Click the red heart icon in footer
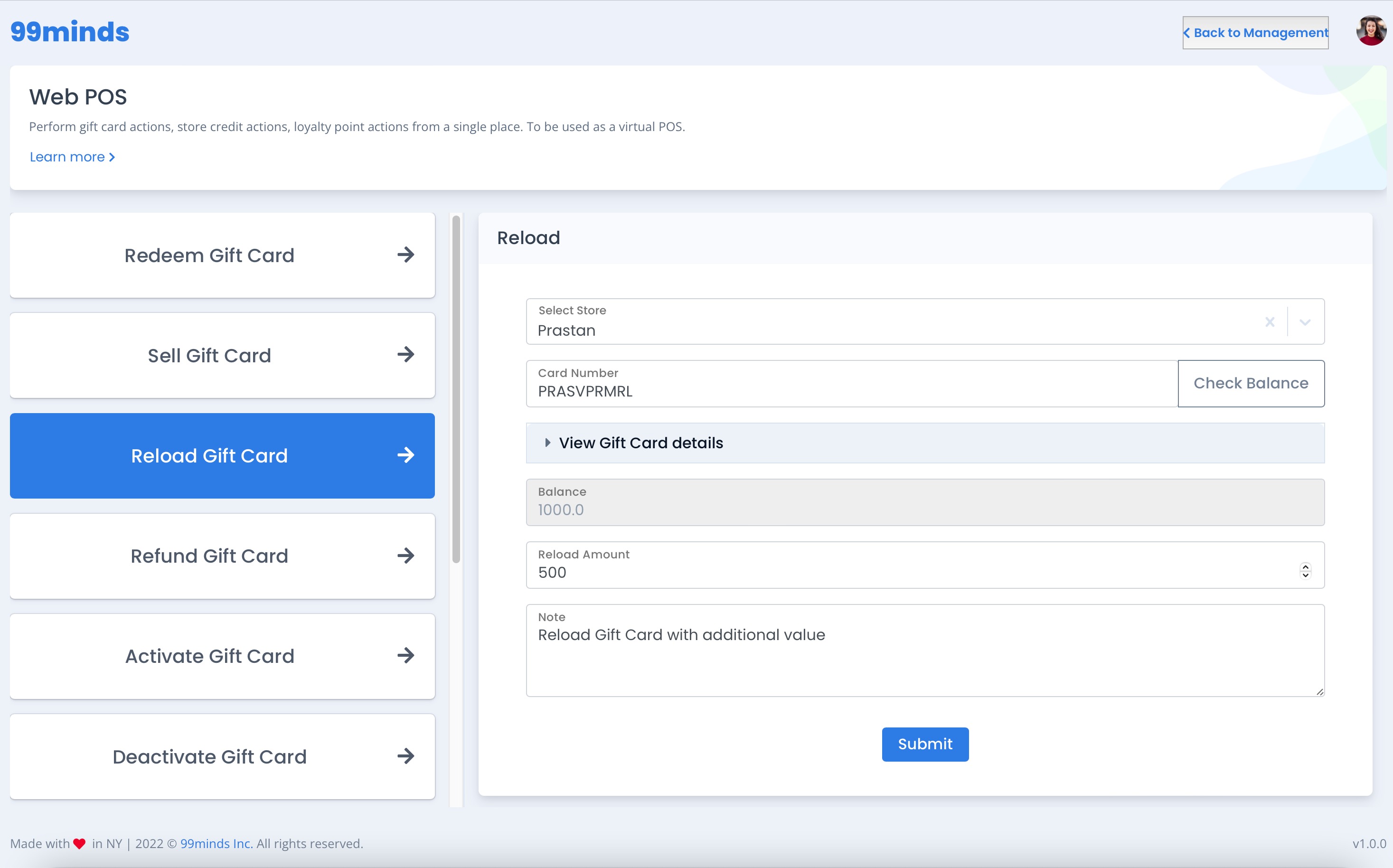The width and height of the screenshot is (1393, 868). [79, 844]
